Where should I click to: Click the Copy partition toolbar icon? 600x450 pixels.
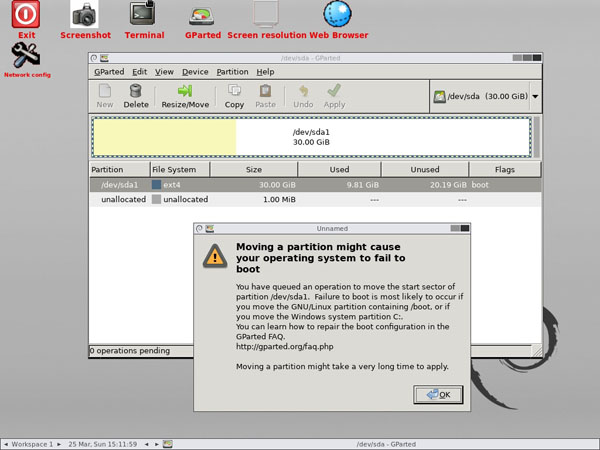pos(234,96)
